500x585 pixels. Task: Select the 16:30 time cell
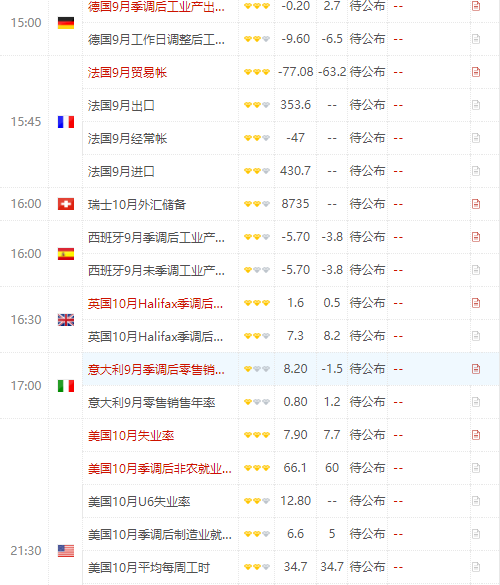[26, 320]
